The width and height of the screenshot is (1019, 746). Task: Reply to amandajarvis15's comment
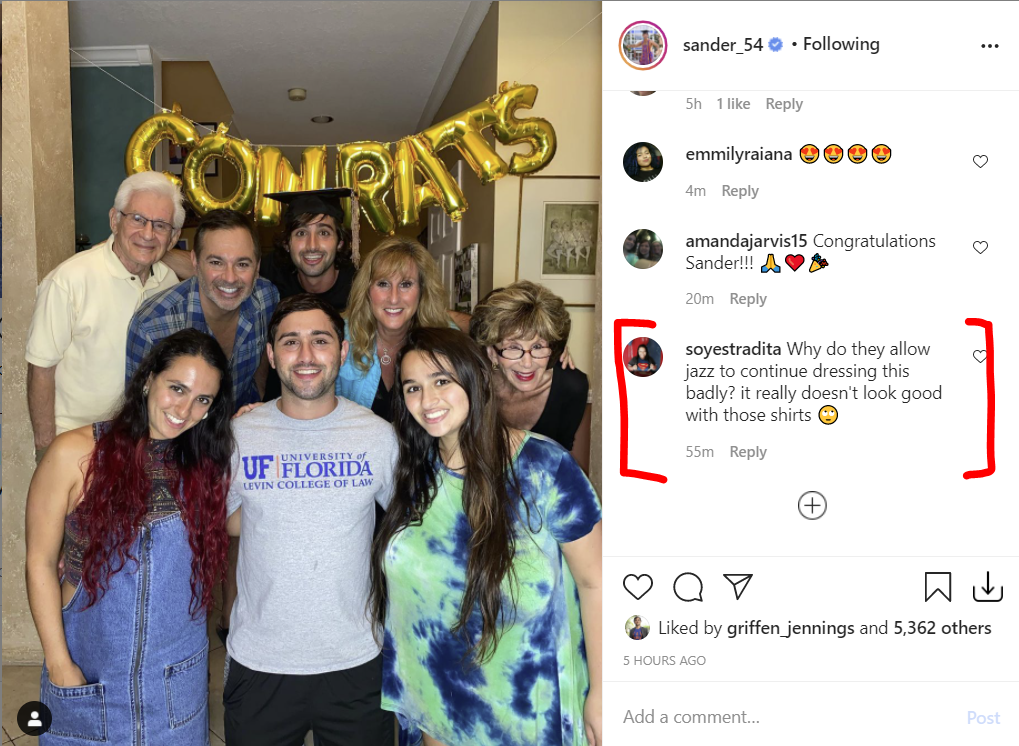pyautogui.click(x=748, y=299)
